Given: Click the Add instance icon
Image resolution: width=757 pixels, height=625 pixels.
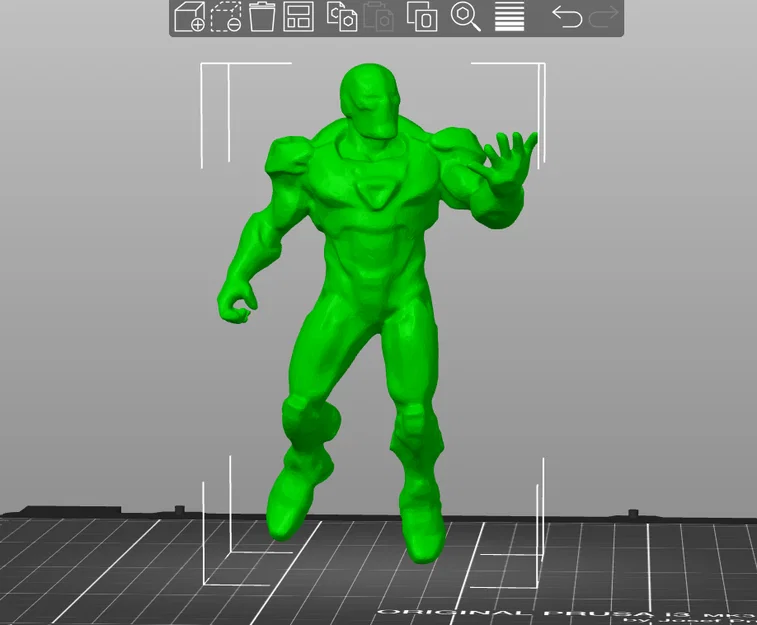Looking at the screenshot, I should pos(422,17).
